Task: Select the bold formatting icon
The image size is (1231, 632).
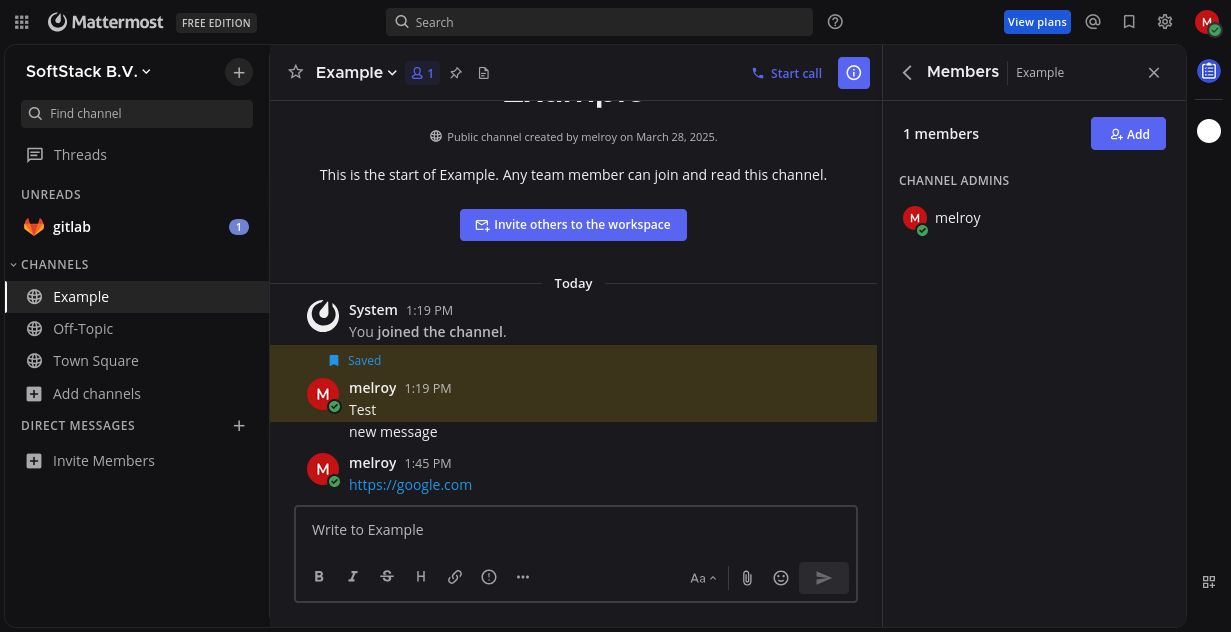Action: [319, 576]
